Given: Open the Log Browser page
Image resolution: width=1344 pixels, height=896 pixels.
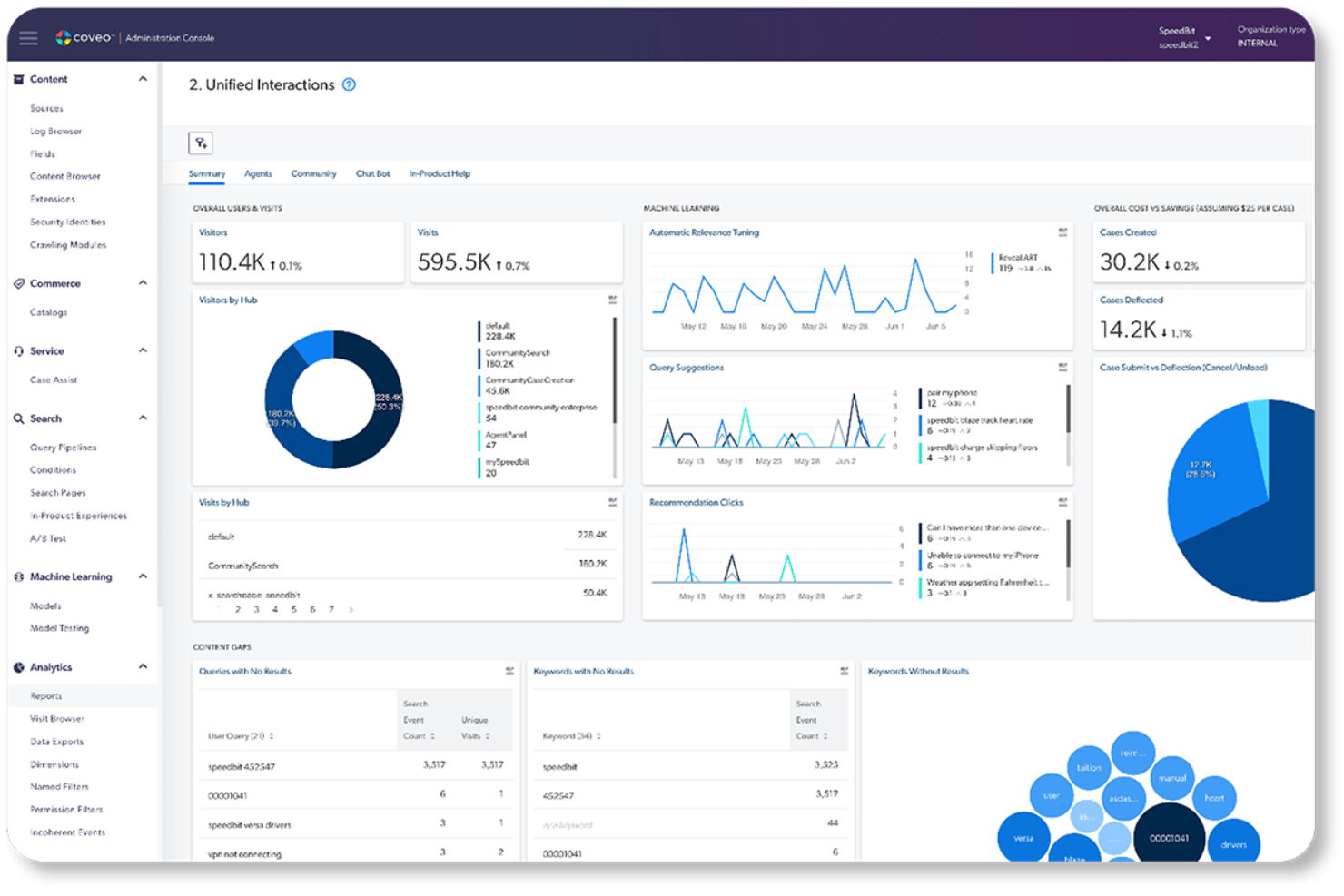Looking at the screenshot, I should pyautogui.click(x=56, y=131).
